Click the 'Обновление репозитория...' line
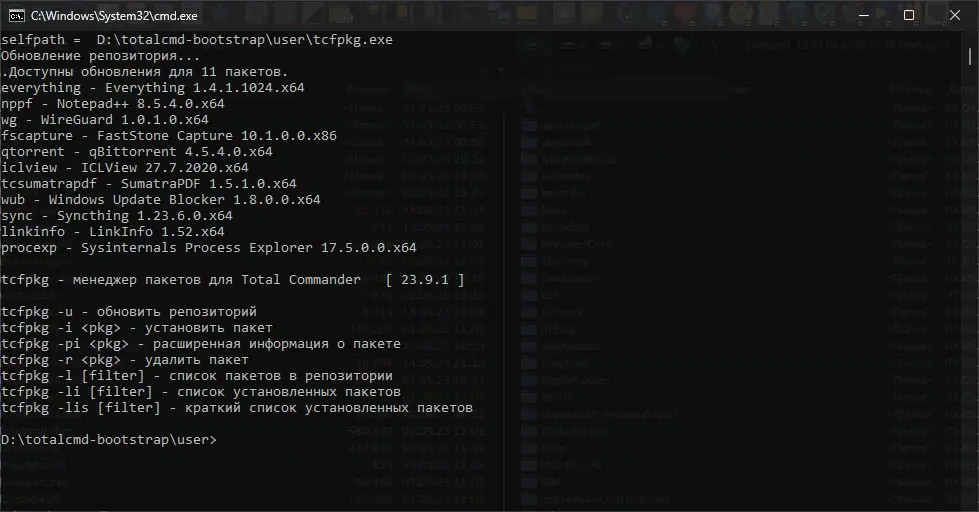 101,56
